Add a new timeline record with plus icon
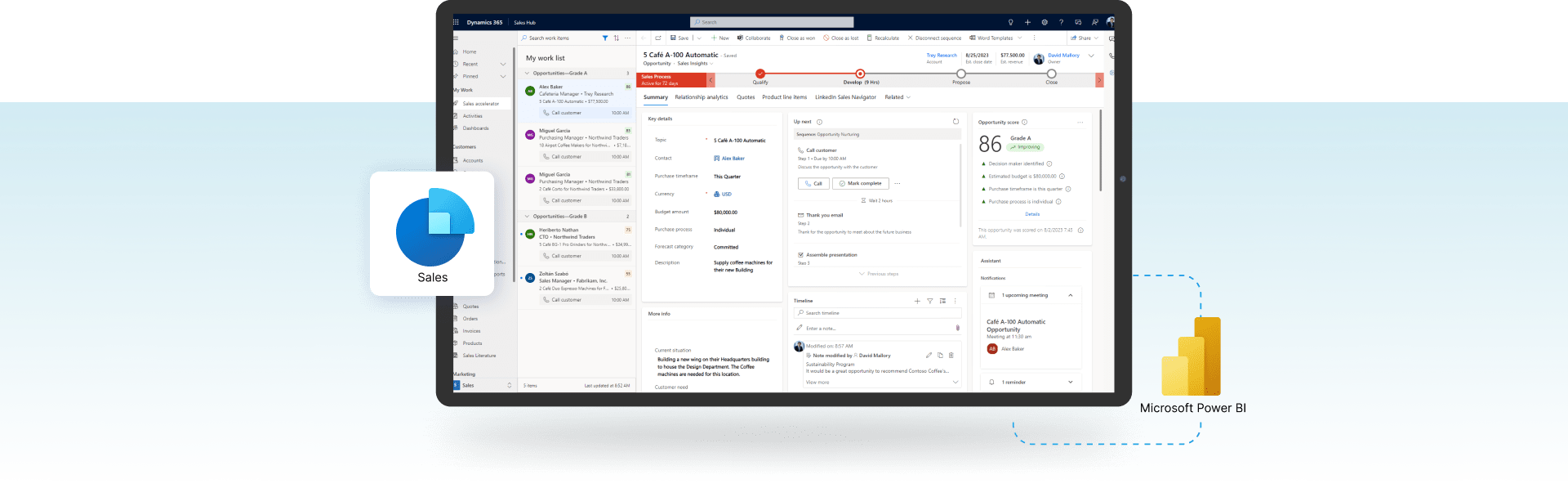 tap(917, 301)
